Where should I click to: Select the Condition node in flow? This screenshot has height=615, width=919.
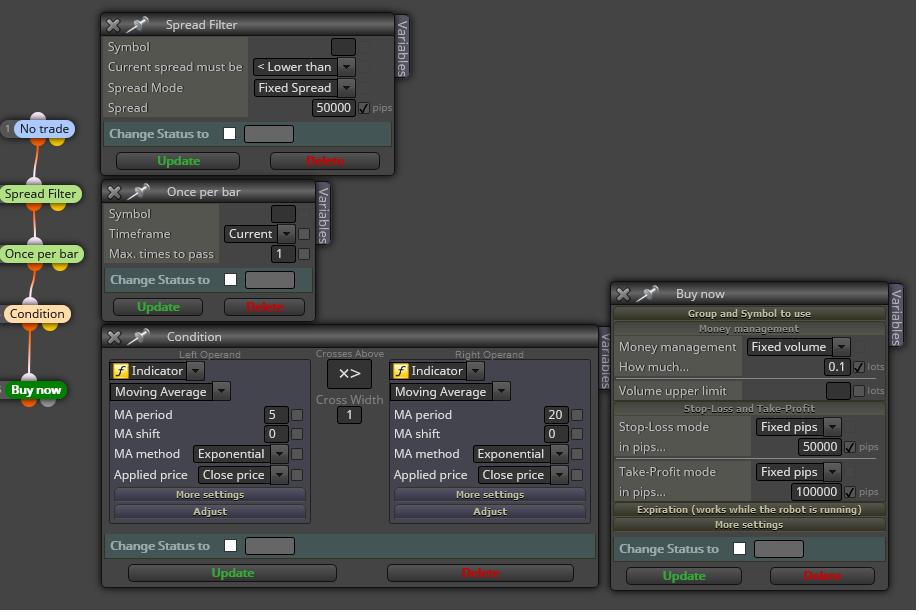37,314
